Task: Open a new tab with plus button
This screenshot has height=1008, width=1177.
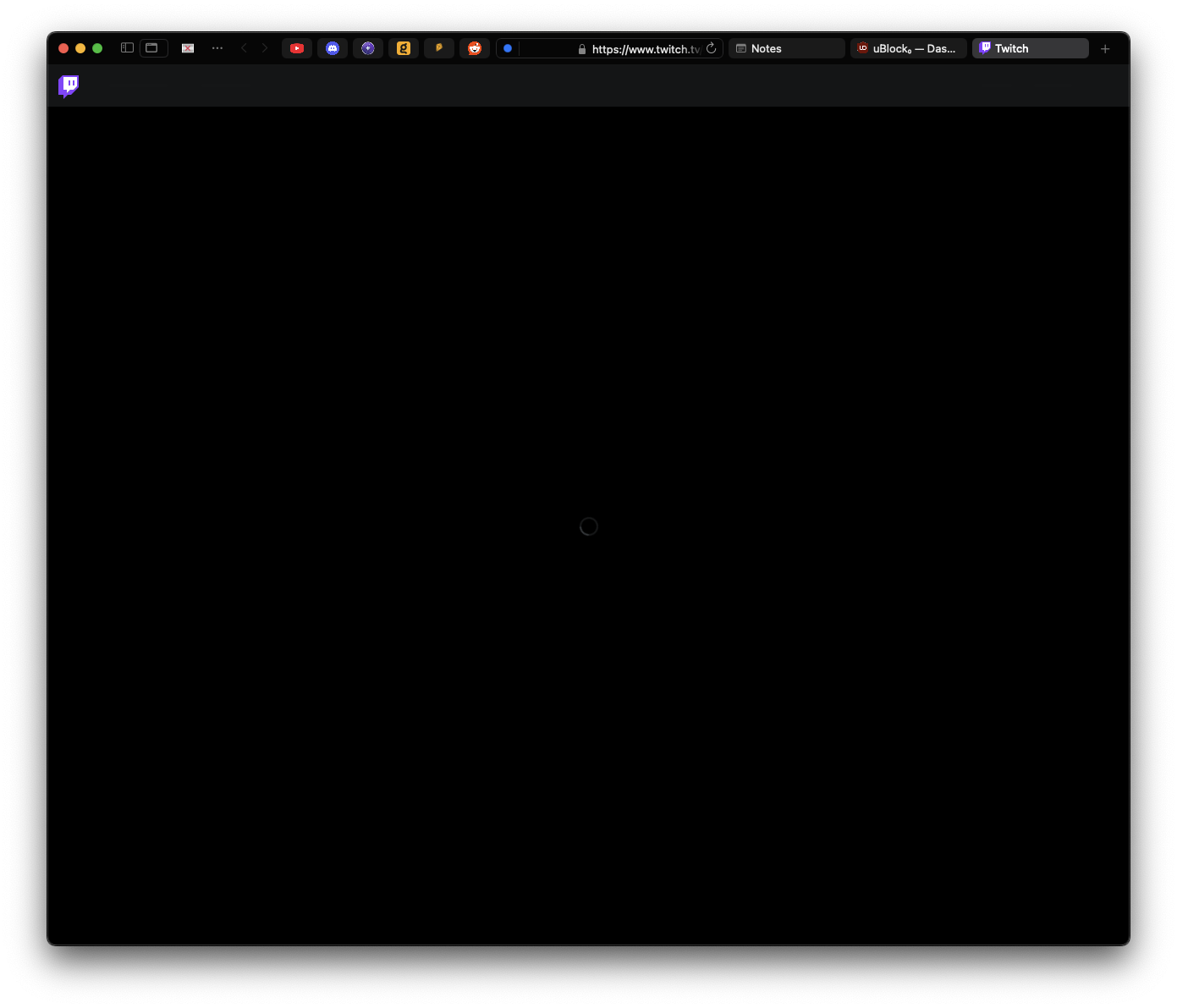Action: 1105,49
